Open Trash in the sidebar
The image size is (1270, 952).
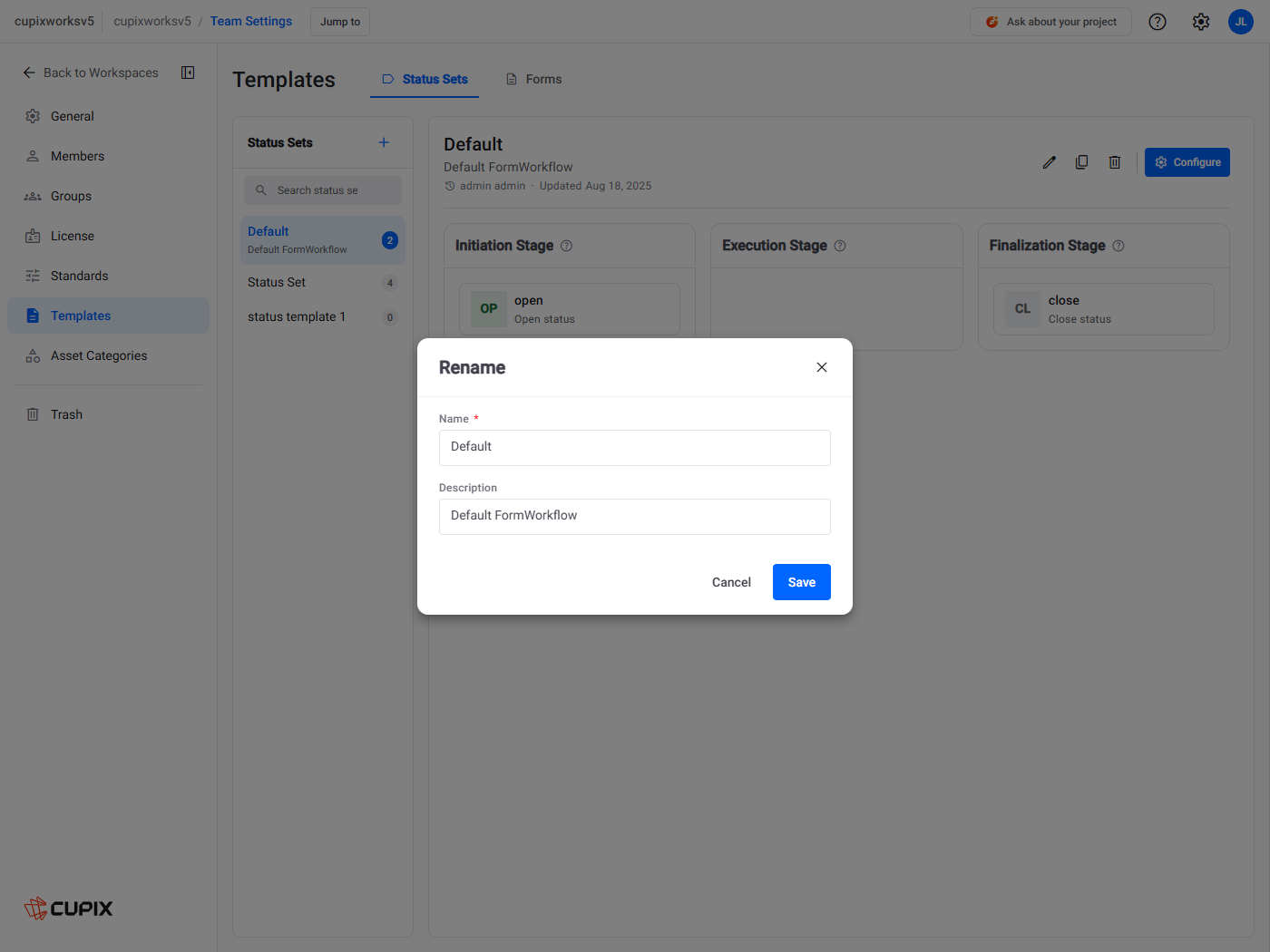tap(109, 414)
